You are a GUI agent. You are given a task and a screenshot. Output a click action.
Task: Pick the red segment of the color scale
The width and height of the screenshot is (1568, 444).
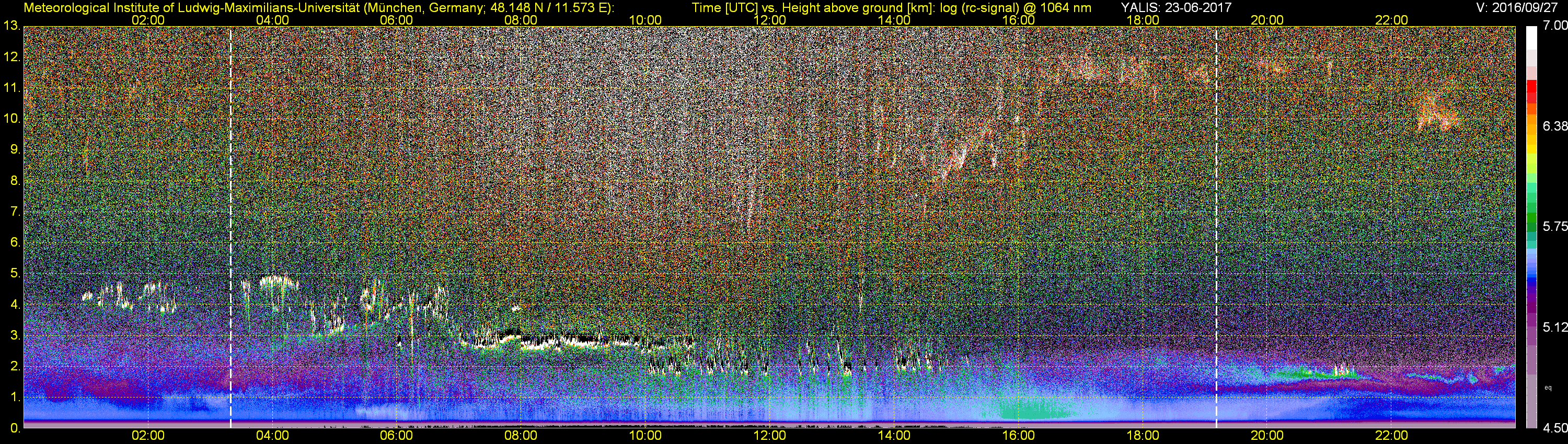click(x=1531, y=90)
